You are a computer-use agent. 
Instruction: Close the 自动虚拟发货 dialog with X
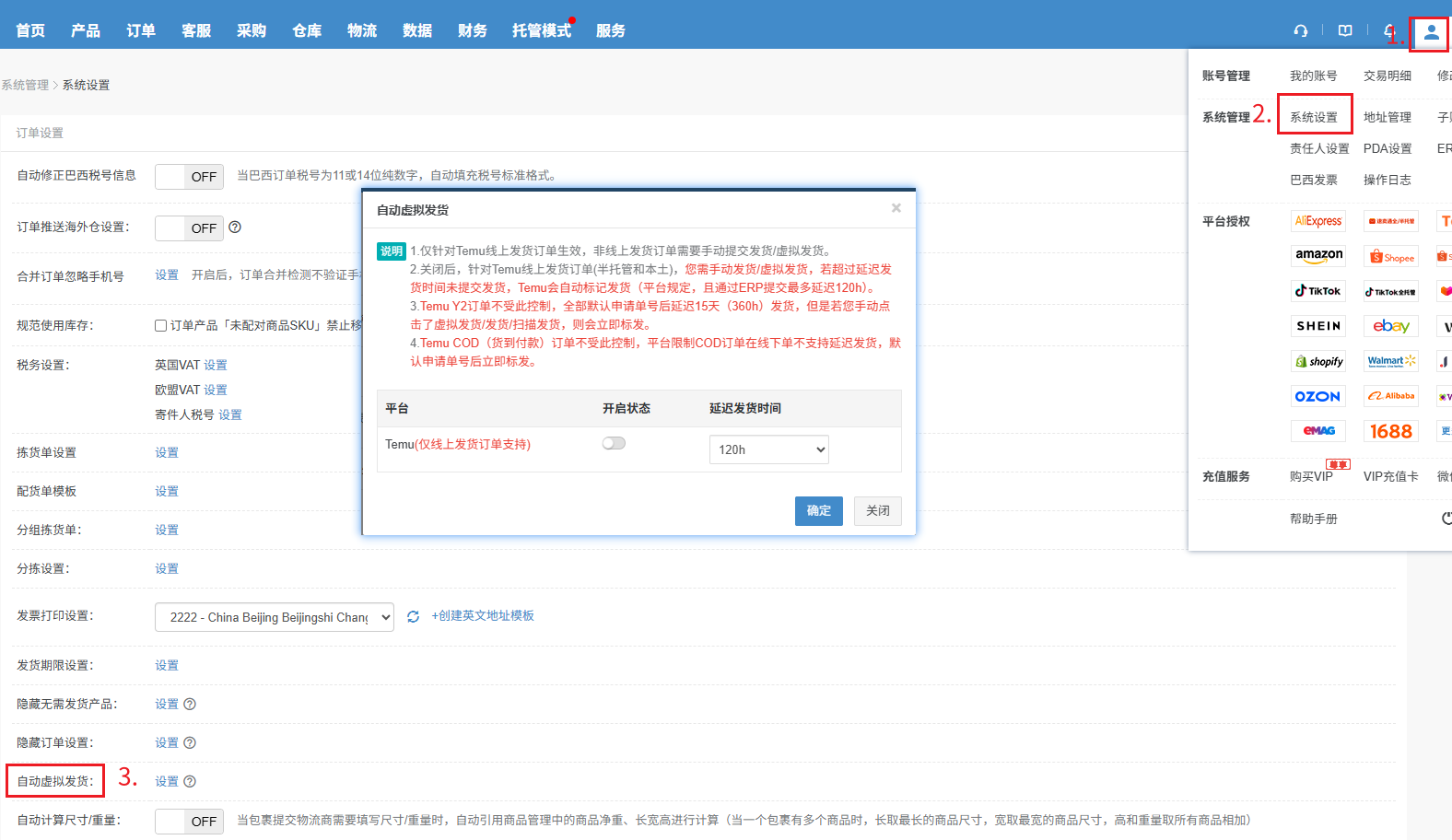(x=896, y=208)
